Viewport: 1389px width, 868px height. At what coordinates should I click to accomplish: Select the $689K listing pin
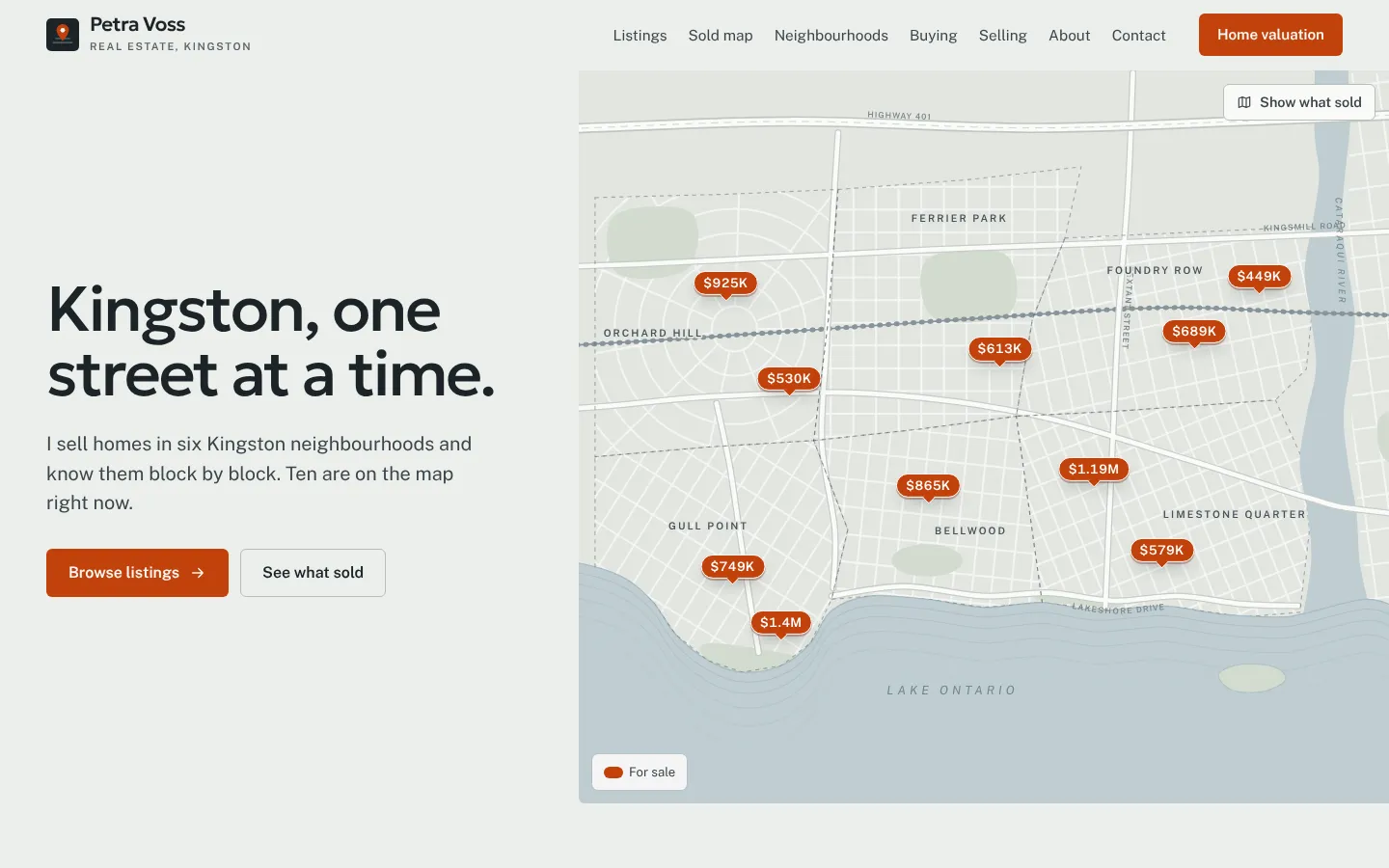pyautogui.click(x=1194, y=332)
